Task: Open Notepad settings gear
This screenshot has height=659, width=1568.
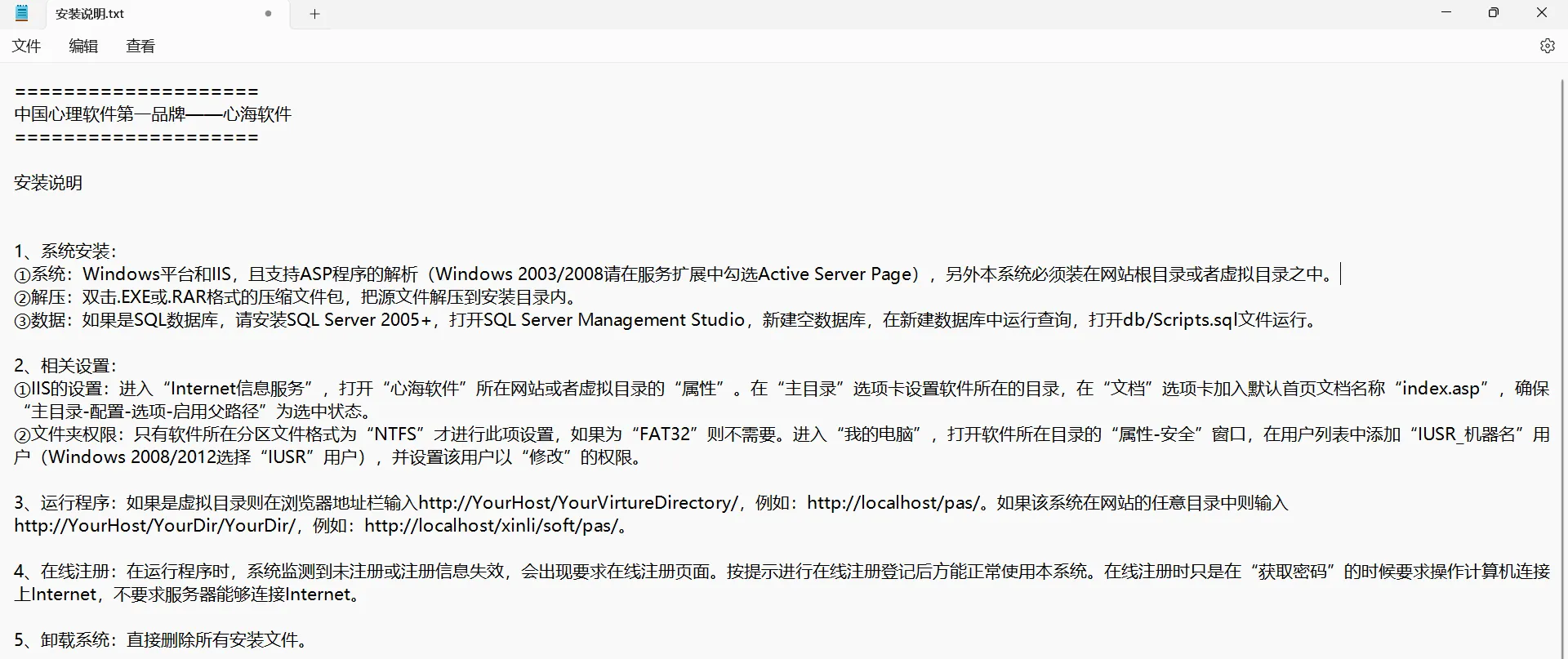Action: 1547,46
